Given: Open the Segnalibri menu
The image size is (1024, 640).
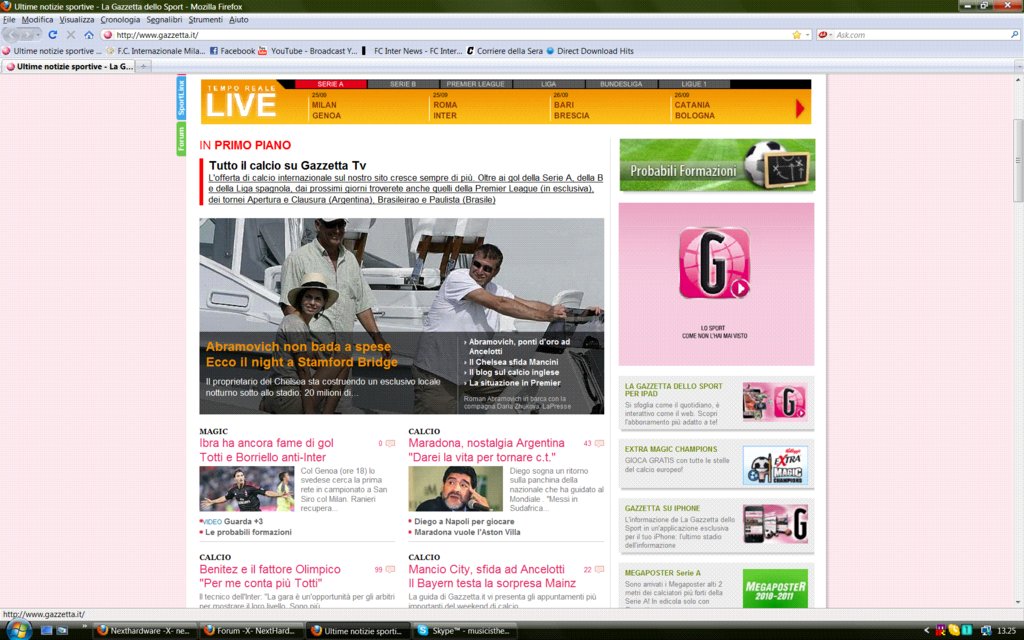Looking at the screenshot, I should (164, 20).
